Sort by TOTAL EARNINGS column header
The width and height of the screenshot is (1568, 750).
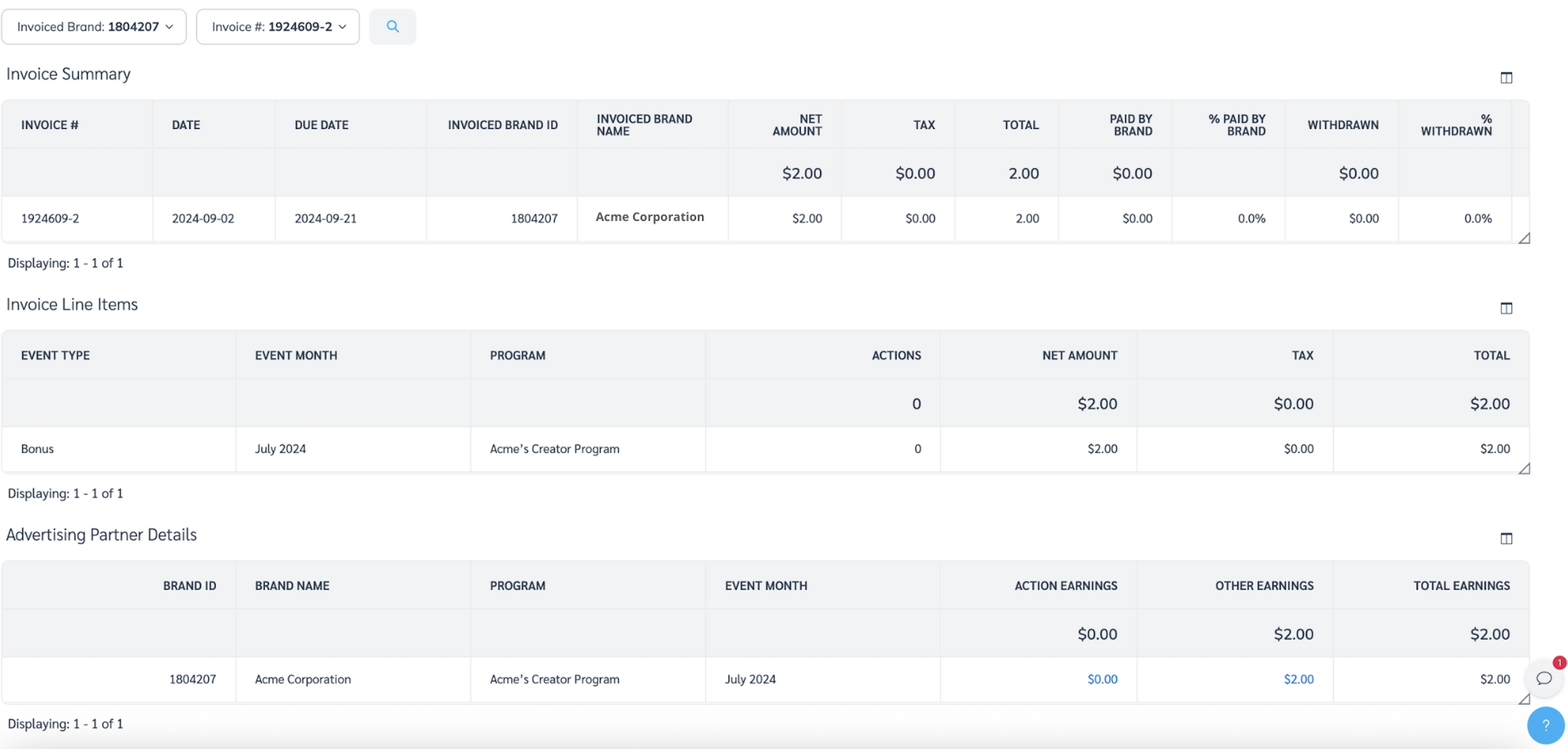coord(1461,586)
